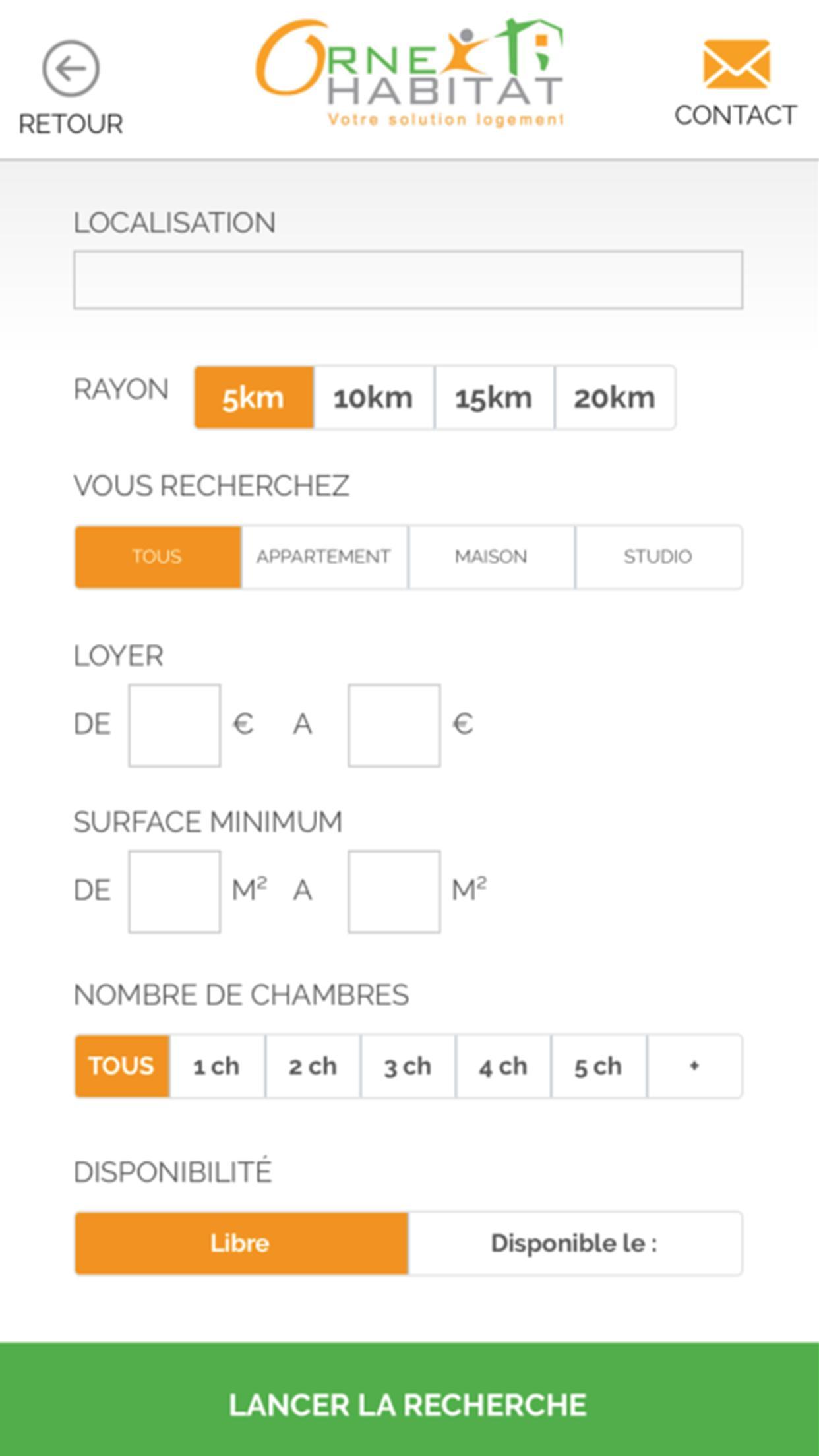Tap the Orne Habitat logo
Image resolution: width=819 pixels, height=1456 pixels.
point(409,73)
